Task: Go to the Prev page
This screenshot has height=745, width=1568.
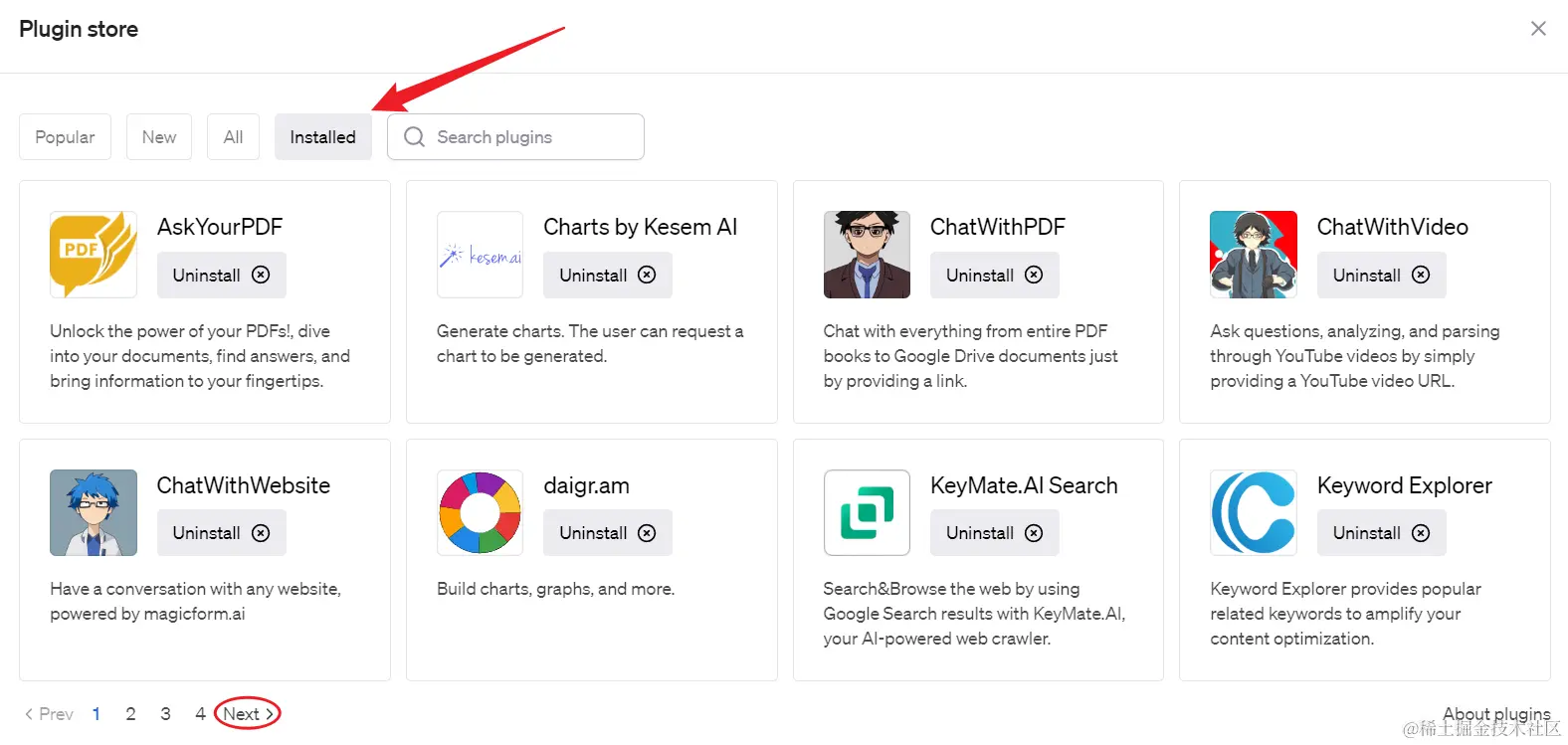Action: [49, 713]
